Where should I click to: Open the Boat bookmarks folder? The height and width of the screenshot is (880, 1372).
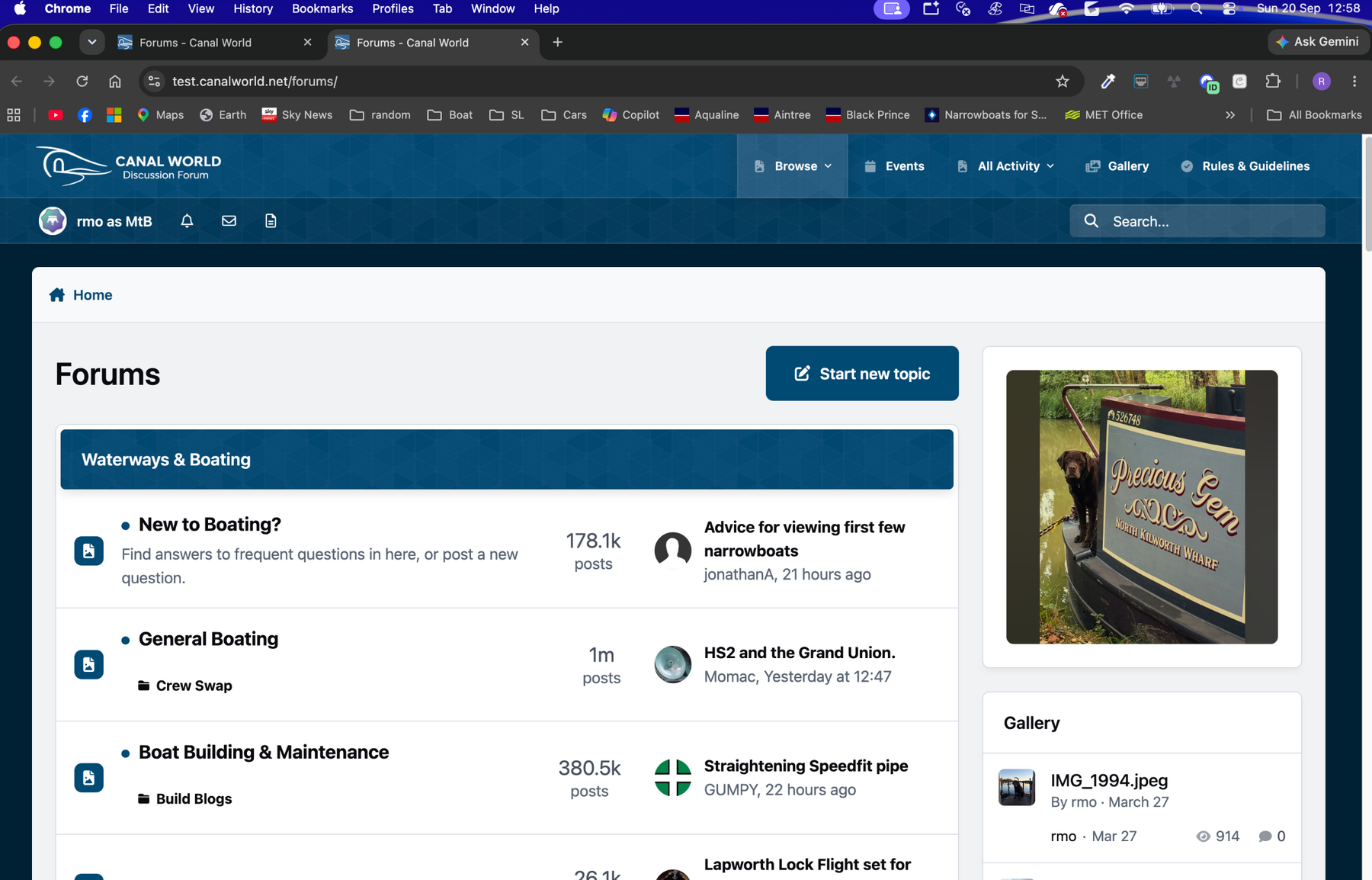pos(450,115)
